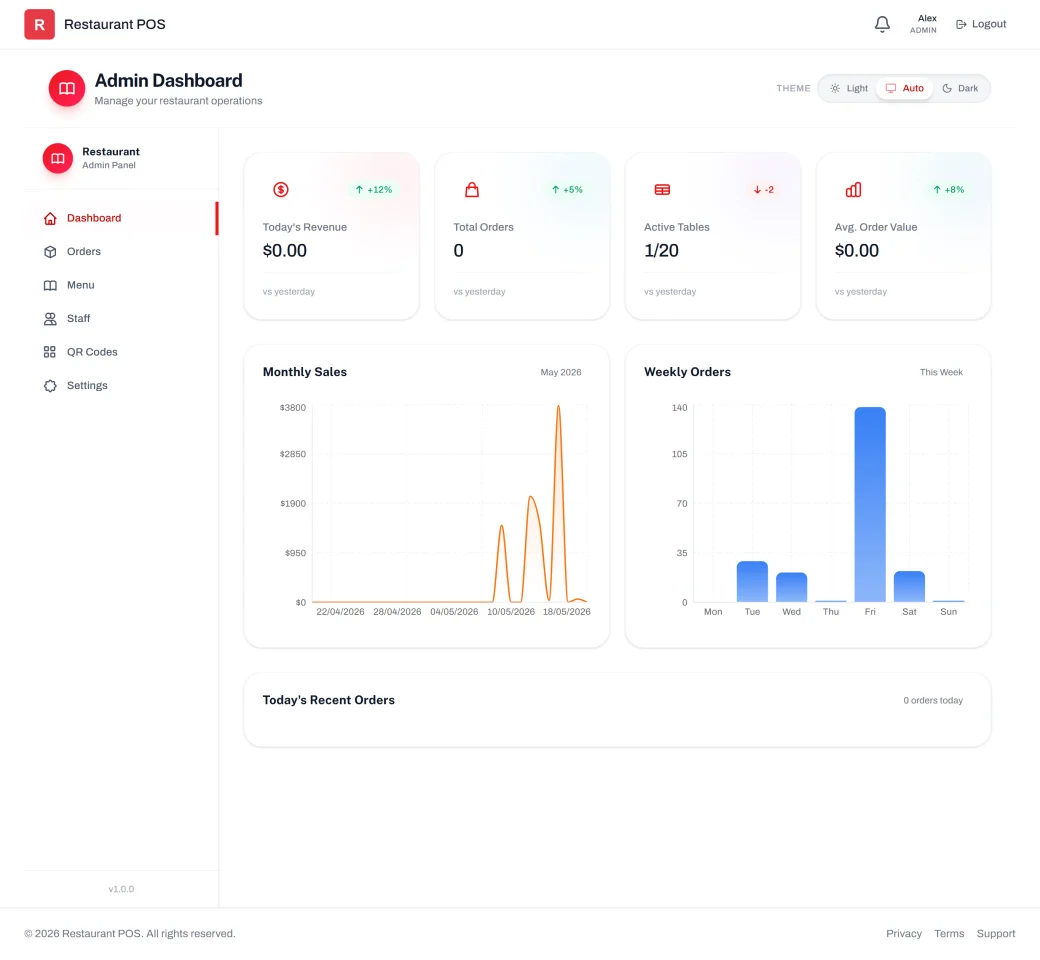The width and height of the screenshot is (1040, 960).
Task: Click This Week label on Weekly Orders
Action: (x=941, y=372)
